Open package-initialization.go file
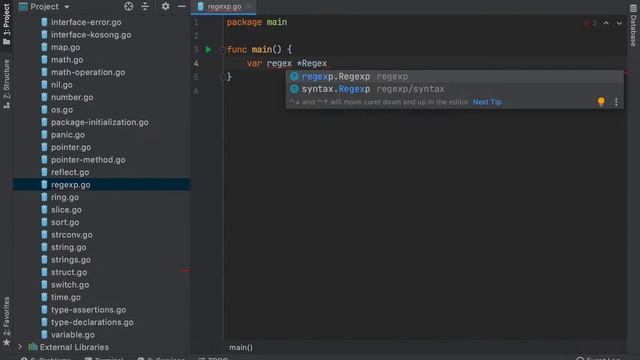Viewport: 640px width, 360px height. 100,122
